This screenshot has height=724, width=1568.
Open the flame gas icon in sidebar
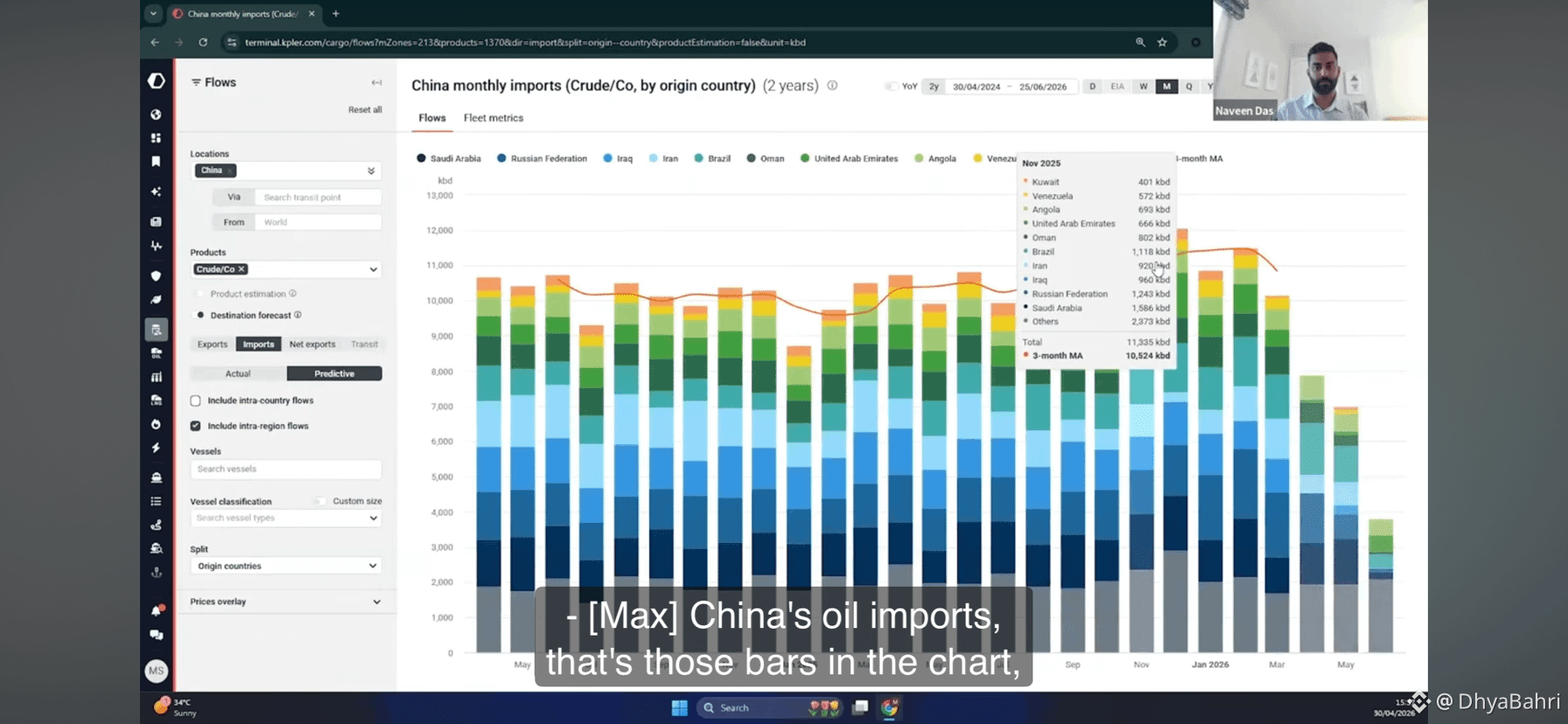156,424
